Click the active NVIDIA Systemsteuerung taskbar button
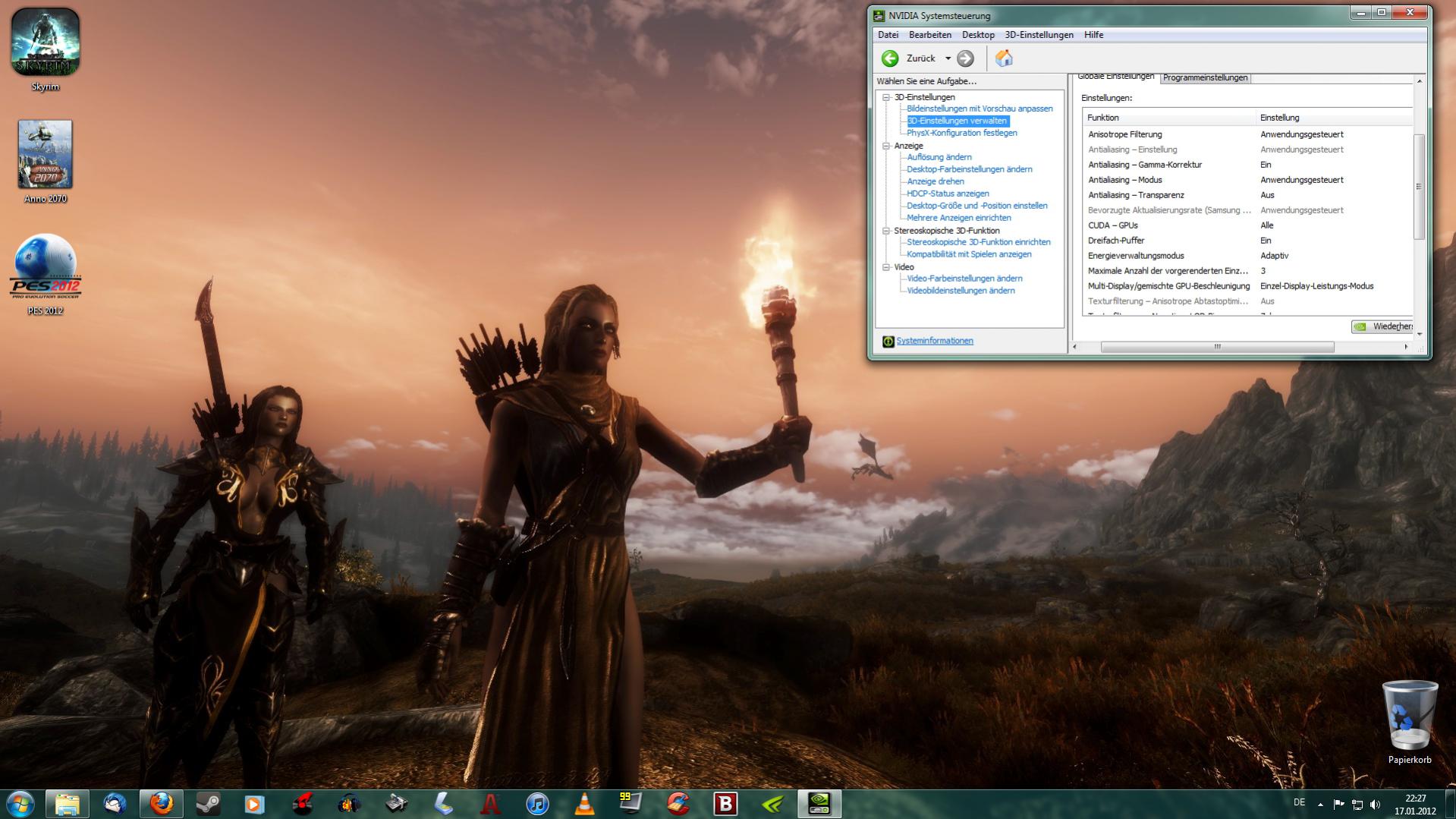 819,804
